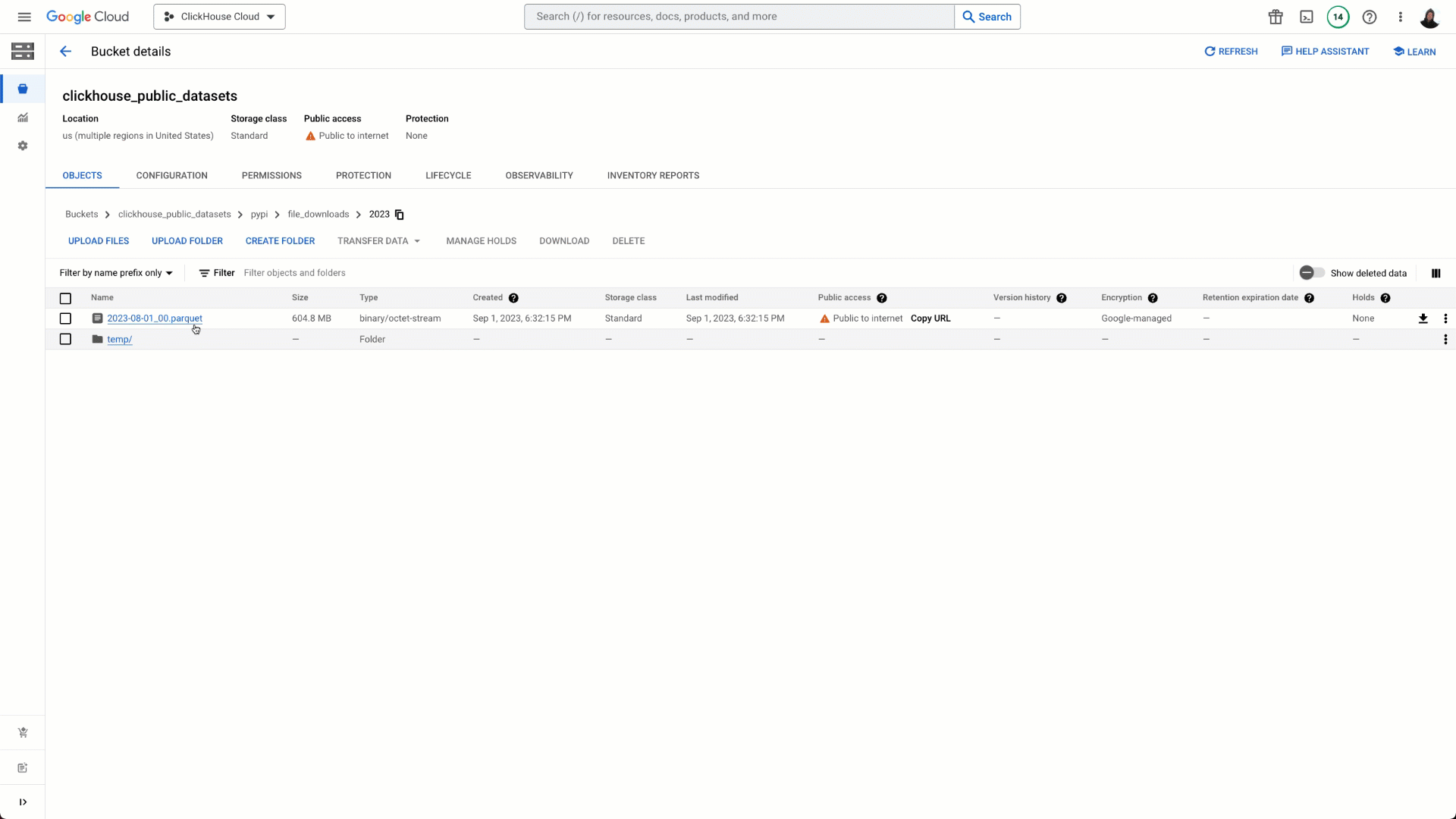1456x819 pixels.
Task: Click the Upload Files button
Action: pos(99,241)
